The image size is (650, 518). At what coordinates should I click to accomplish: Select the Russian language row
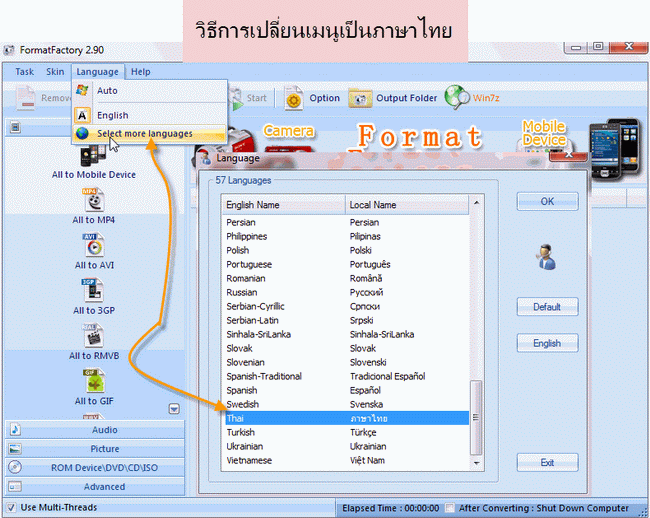click(x=347, y=292)
